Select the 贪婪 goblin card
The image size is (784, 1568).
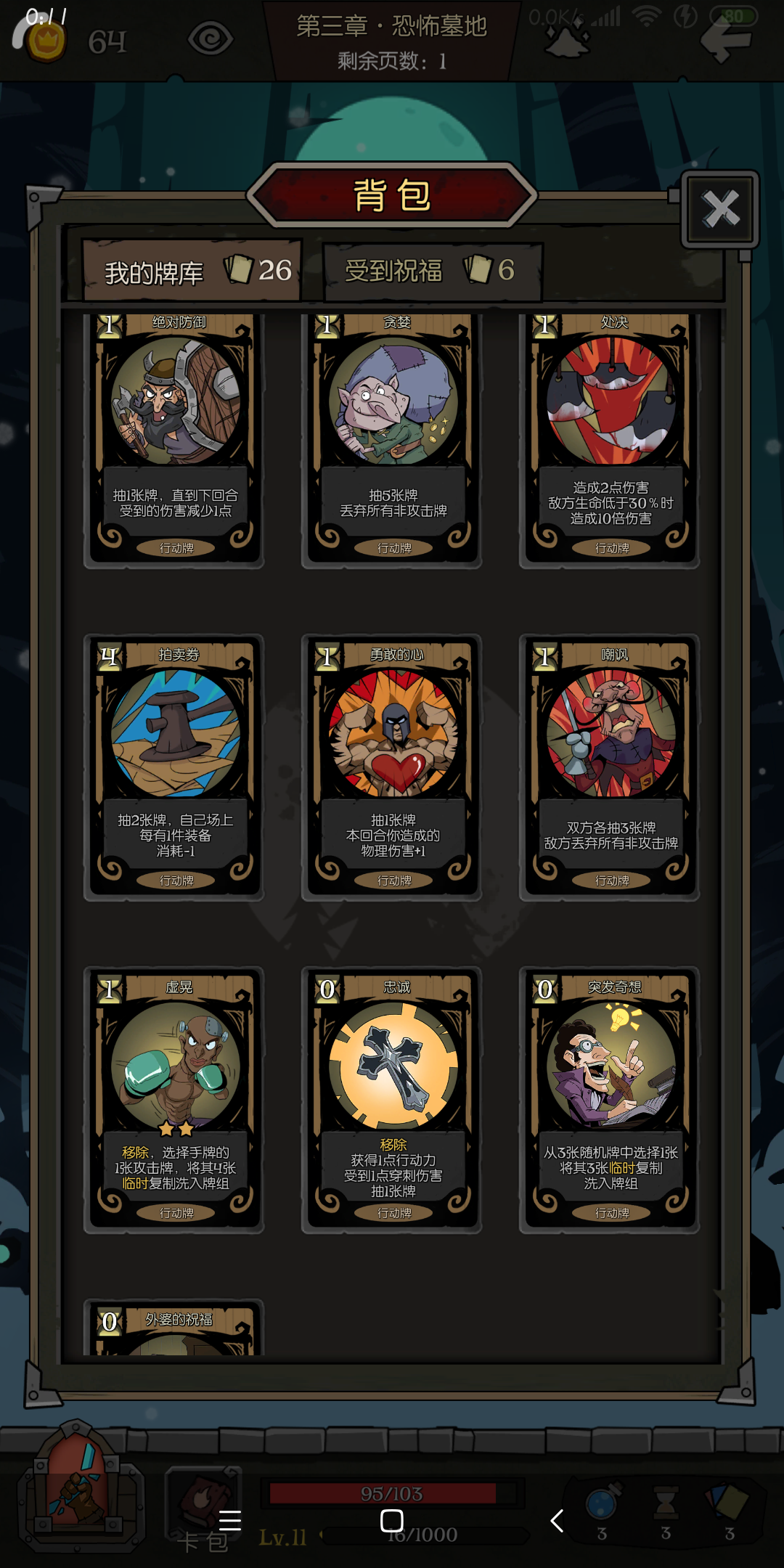[x=392, y=438]
